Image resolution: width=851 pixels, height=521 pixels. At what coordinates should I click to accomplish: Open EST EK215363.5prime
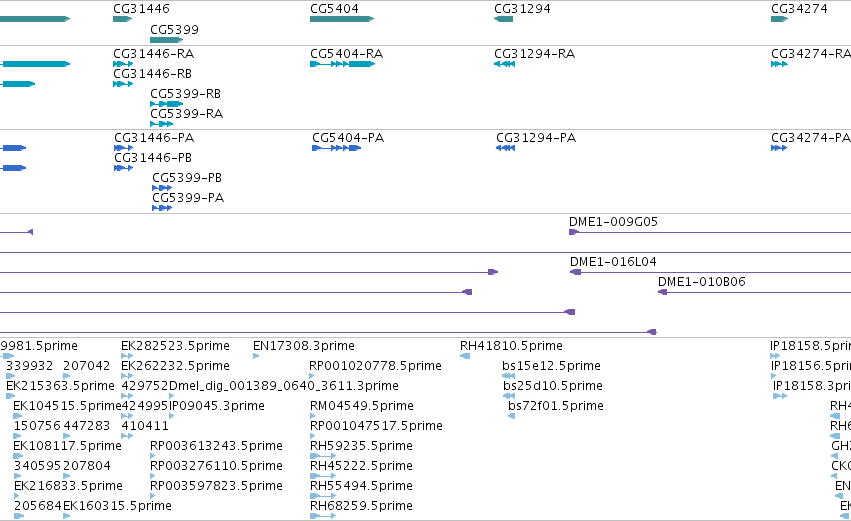[x=60, y=386]
